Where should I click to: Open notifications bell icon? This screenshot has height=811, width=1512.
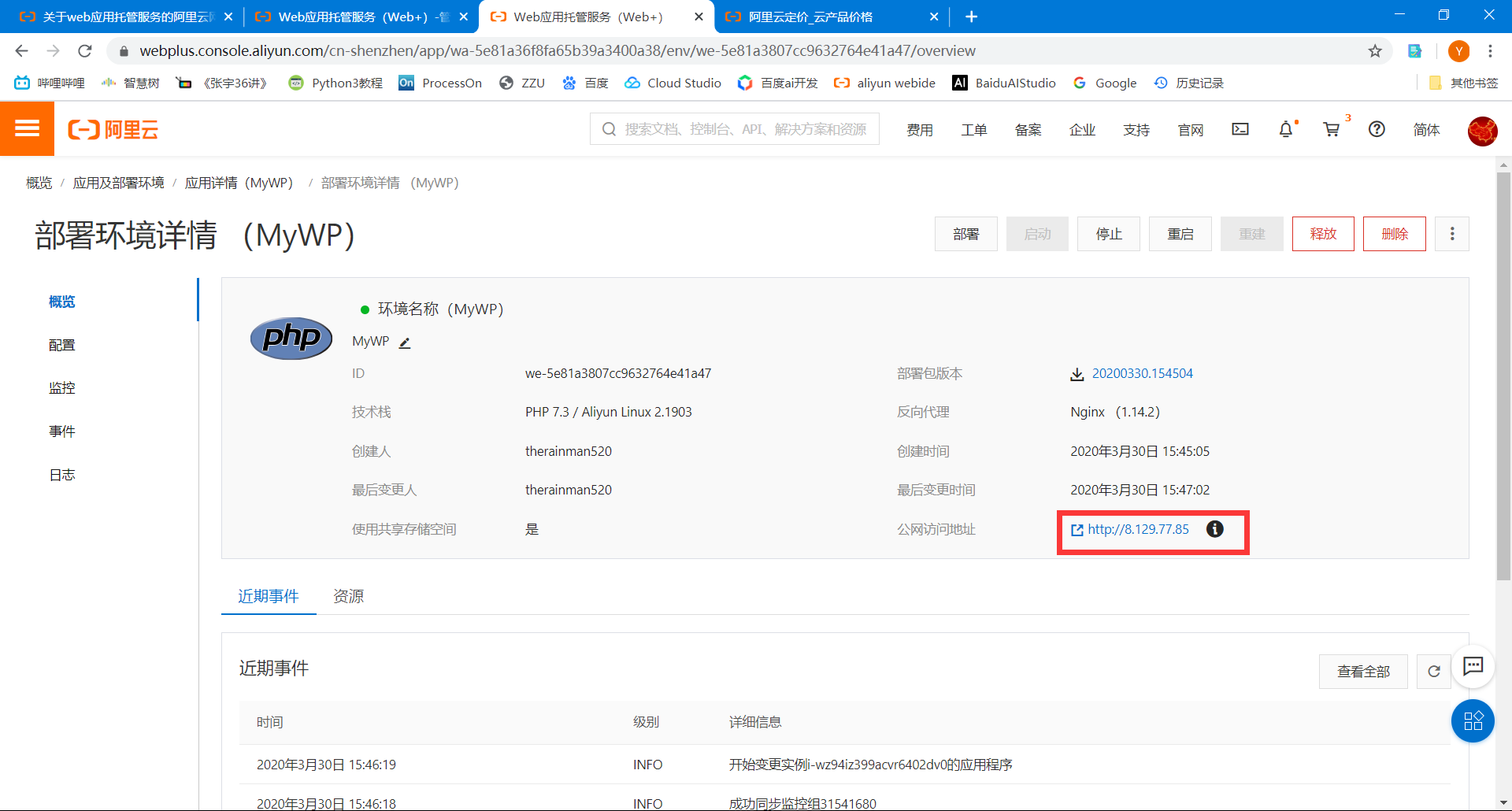pos(1286,129)
